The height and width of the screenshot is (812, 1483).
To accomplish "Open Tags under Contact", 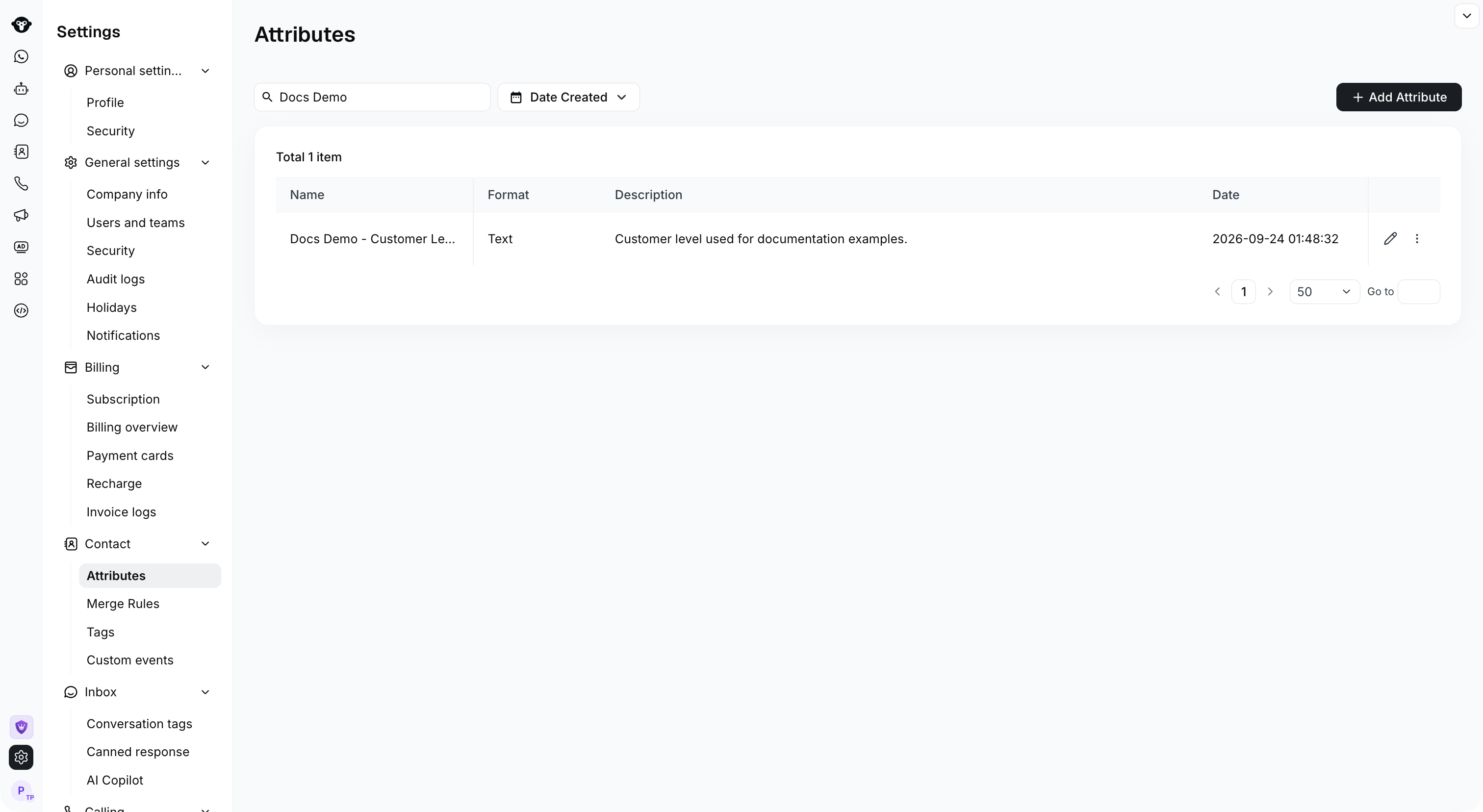I will (x=100, y=632).
